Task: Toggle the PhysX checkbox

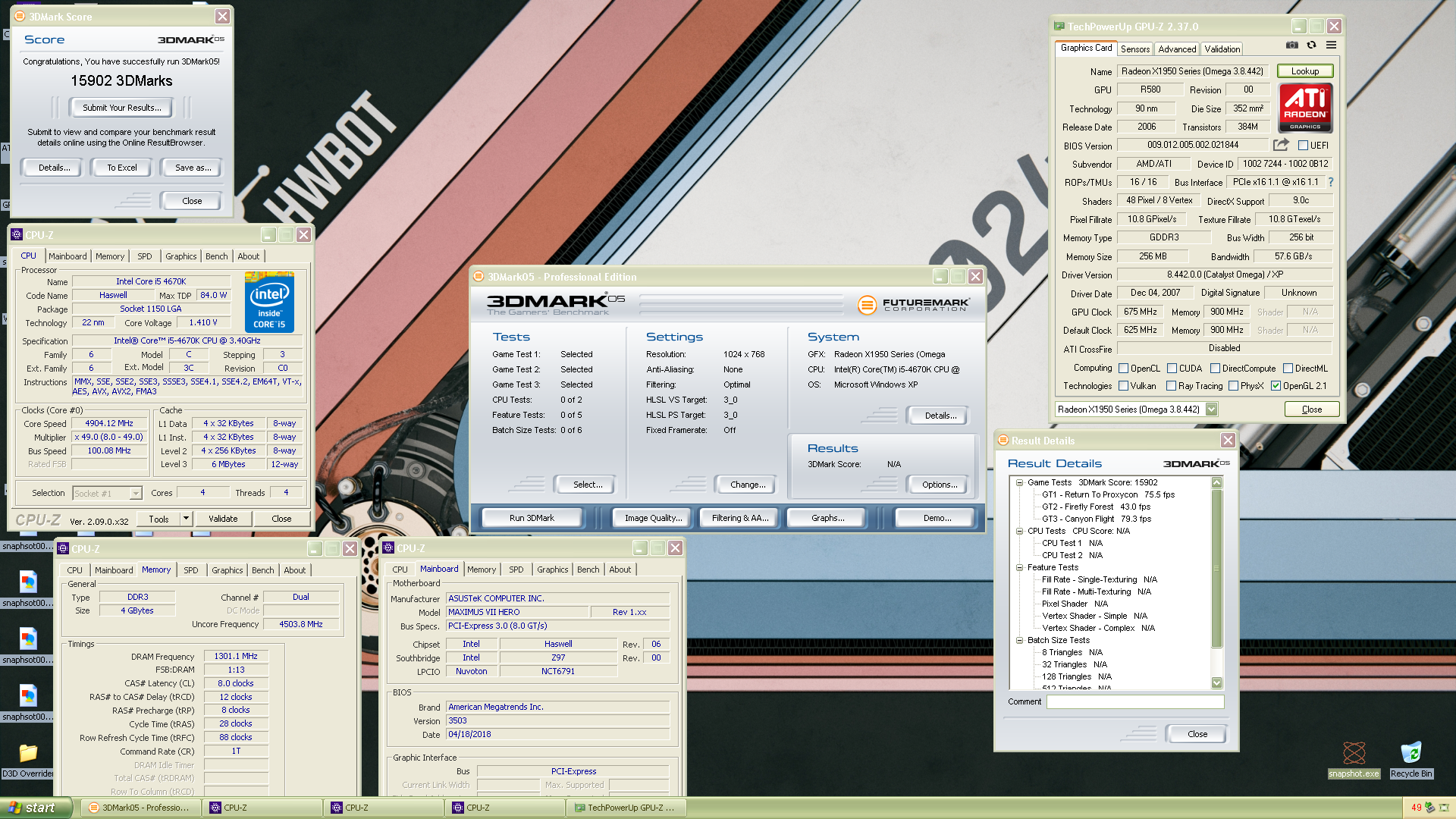Action: point(1234,386)
